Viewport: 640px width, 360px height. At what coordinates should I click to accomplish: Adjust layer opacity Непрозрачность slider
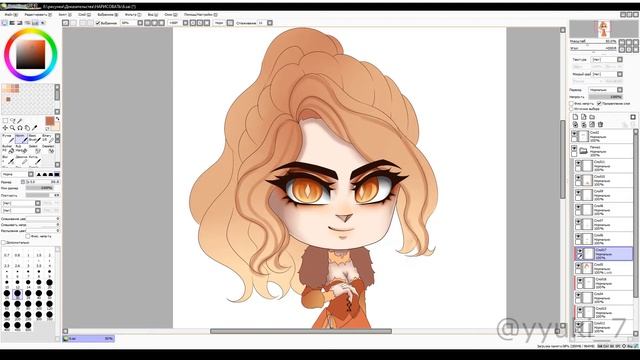pyautogui.click(x=605, y=97)
